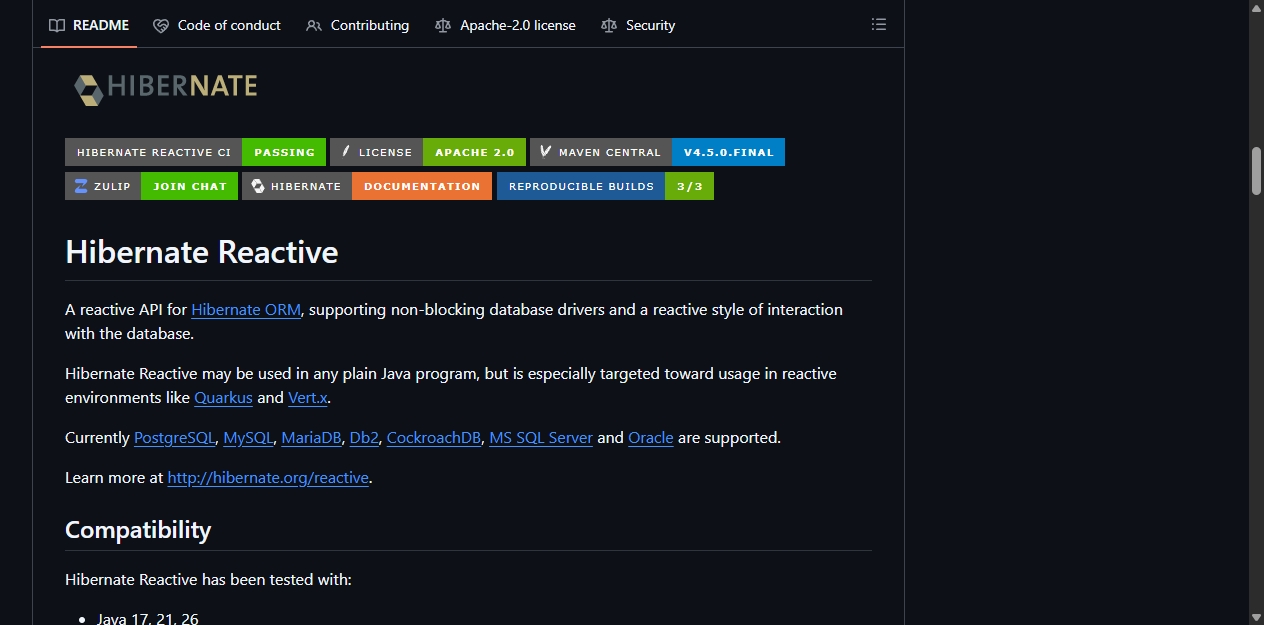
Task: Open the Security tab
Action: click(638, 25)
